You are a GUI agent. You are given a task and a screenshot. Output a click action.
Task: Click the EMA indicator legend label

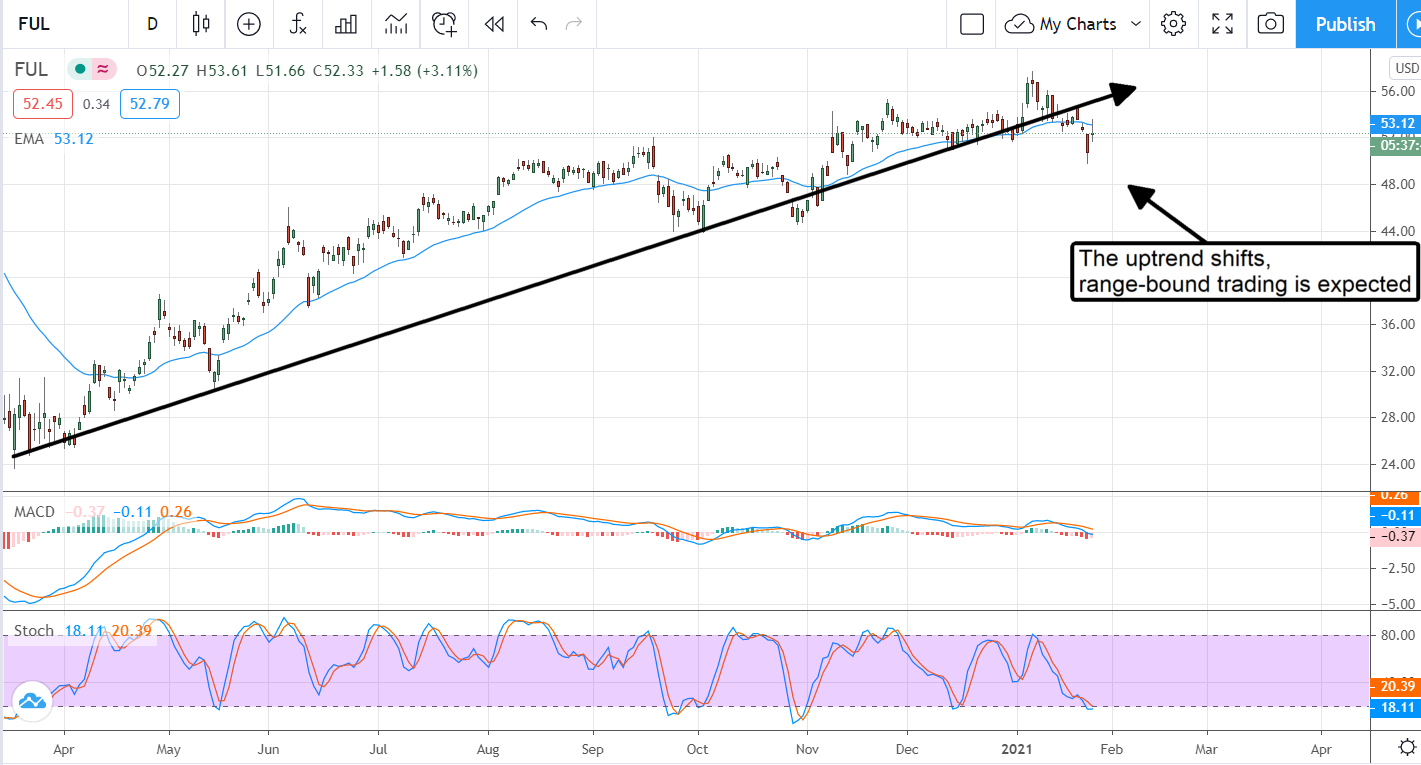28,139
